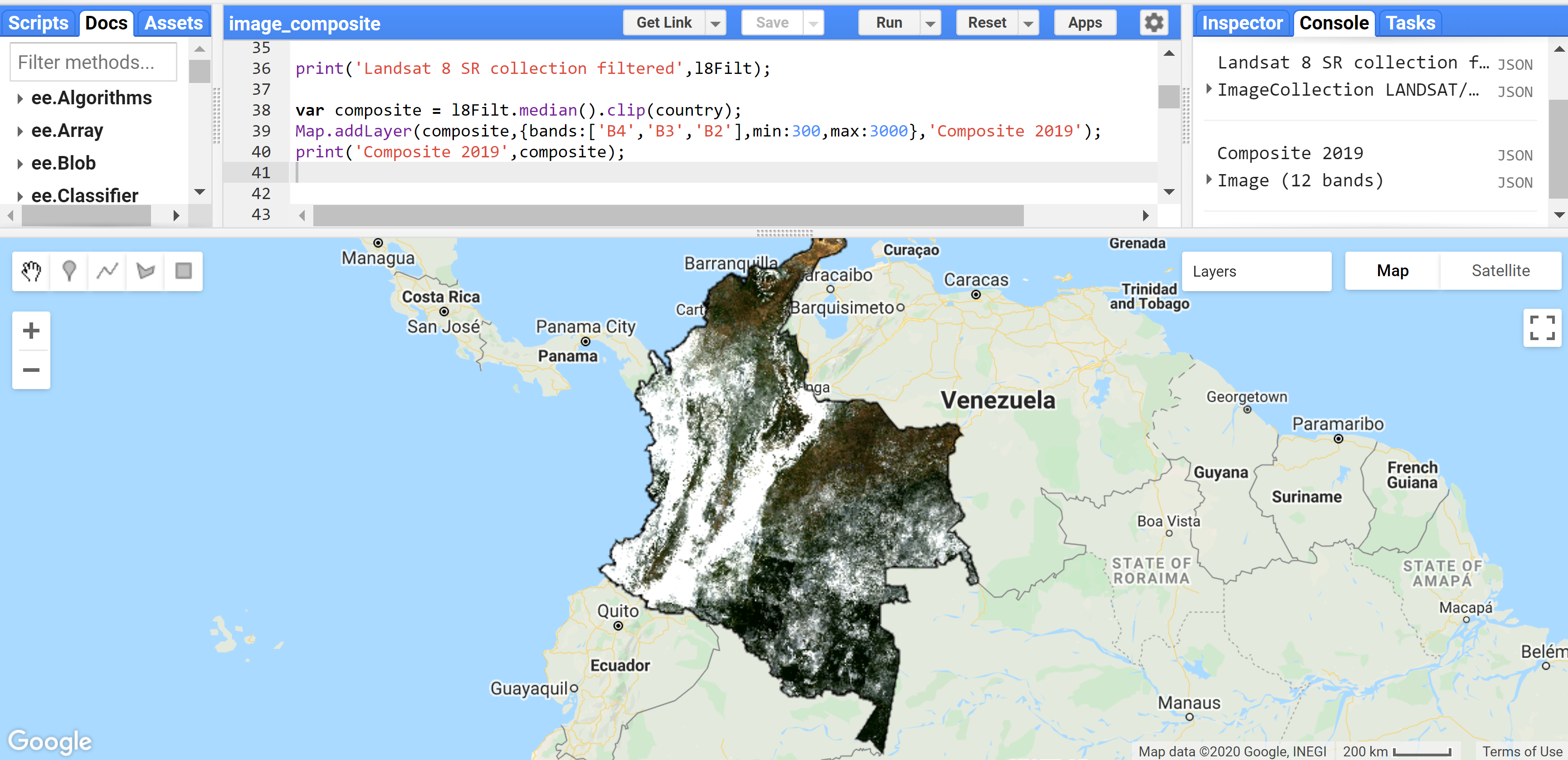Click docs horizontal scroll right arrow
Image resolution: width=1568 pixels, height=760 pixels.
176,215
